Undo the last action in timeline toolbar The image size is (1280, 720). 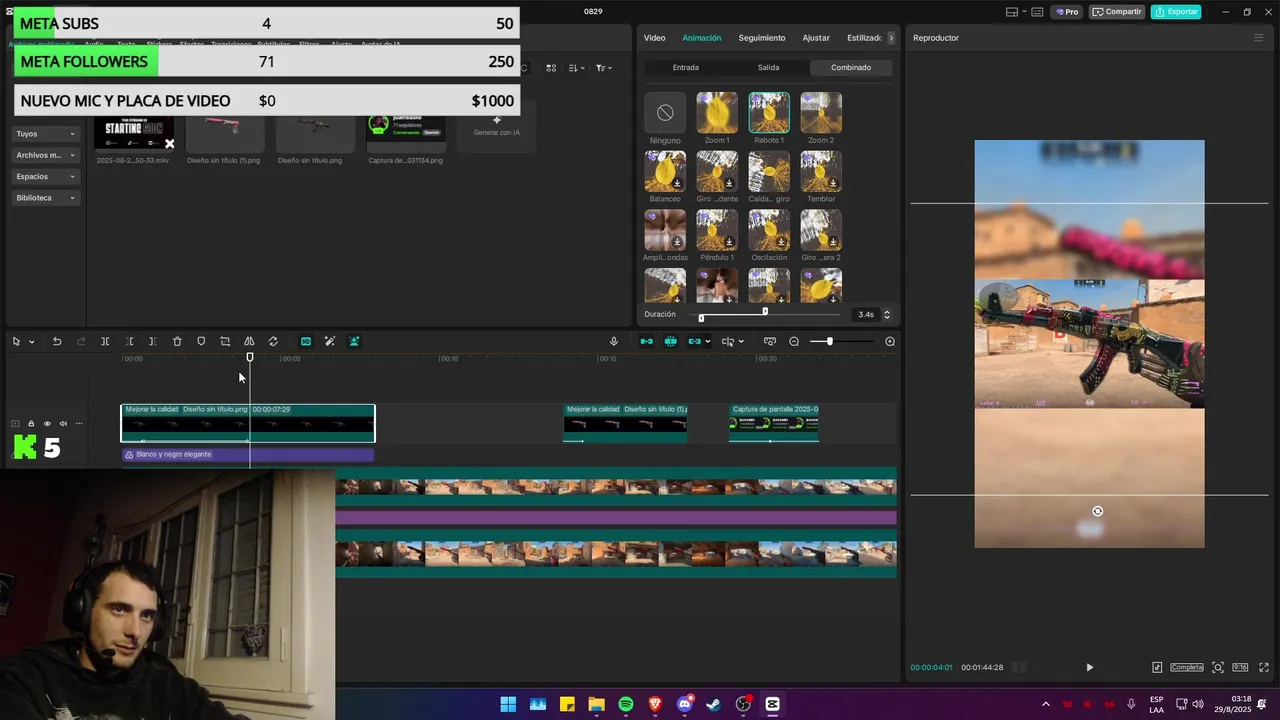pyautogui.click(x=57, y=342)
